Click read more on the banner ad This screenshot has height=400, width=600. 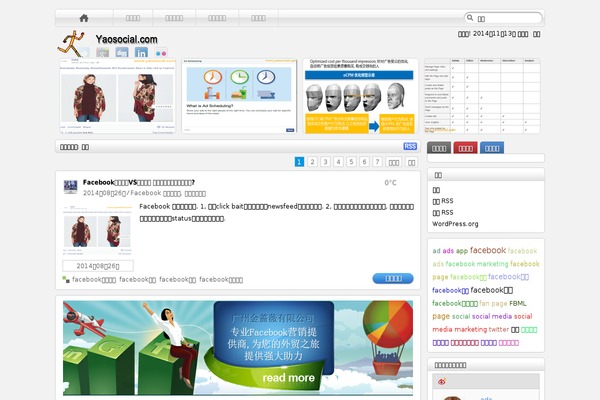(289, 378)
